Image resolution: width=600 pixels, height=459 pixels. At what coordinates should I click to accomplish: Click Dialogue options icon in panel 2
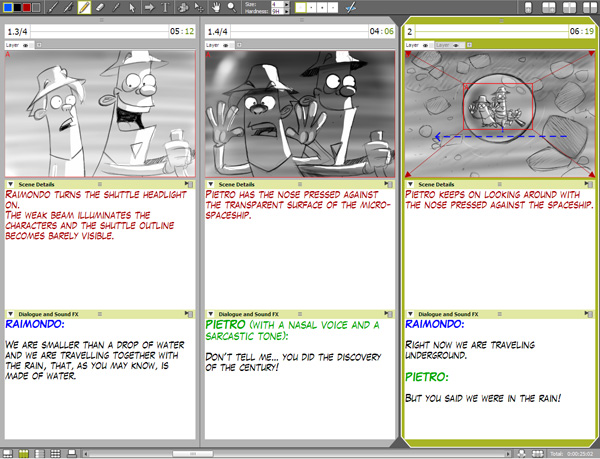(589, 314)
